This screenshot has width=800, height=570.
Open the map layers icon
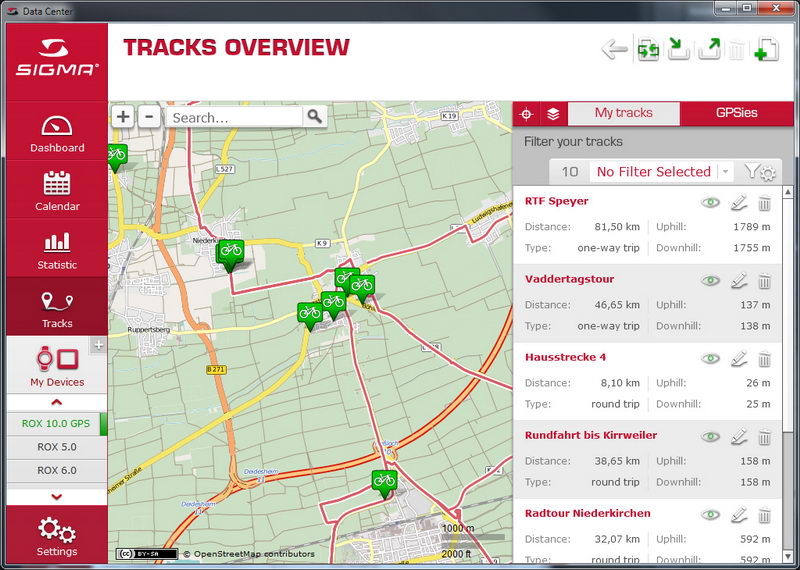pyautogui.click(x=553, y=114)
